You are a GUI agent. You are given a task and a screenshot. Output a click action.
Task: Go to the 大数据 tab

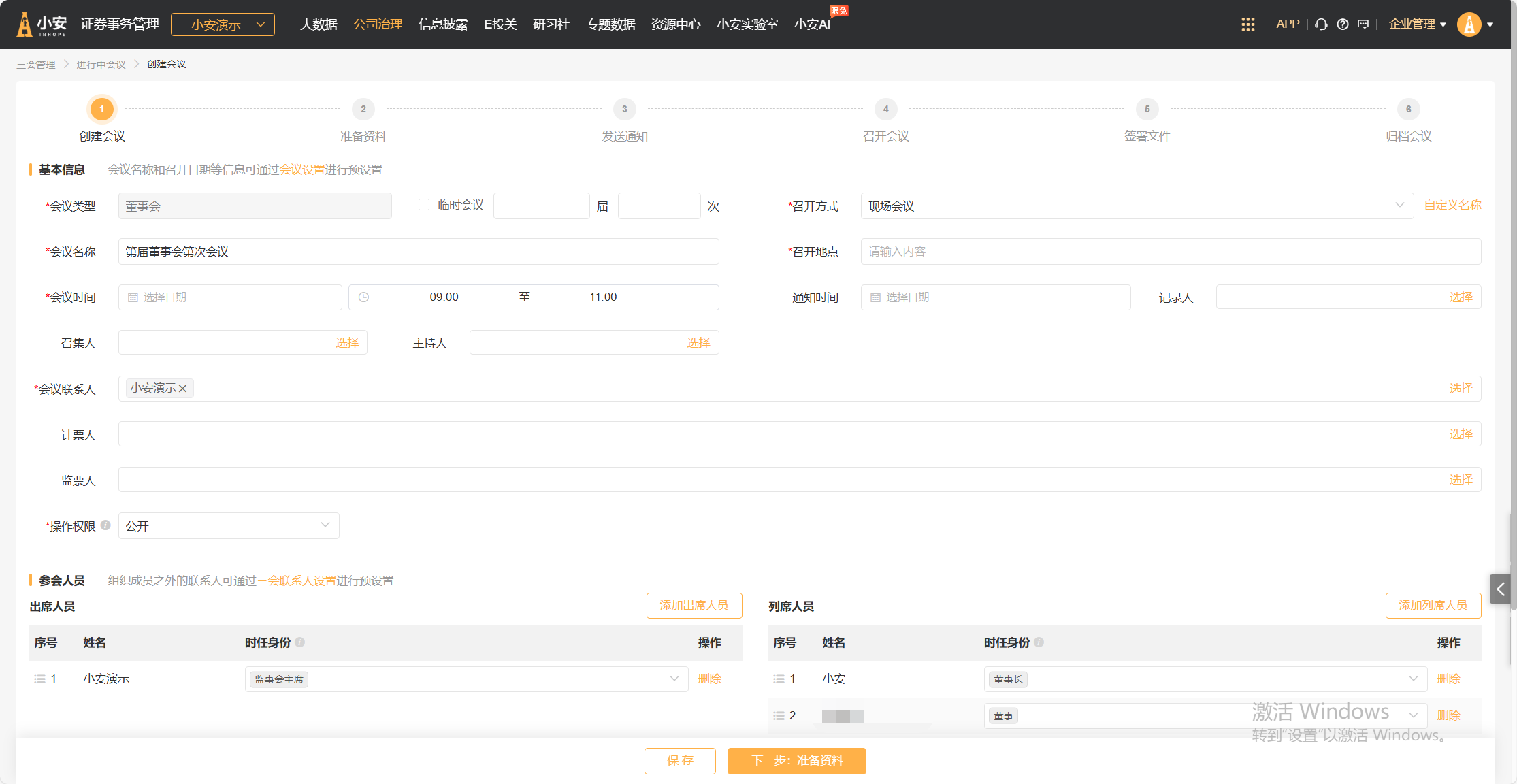(x=319, y=24)
